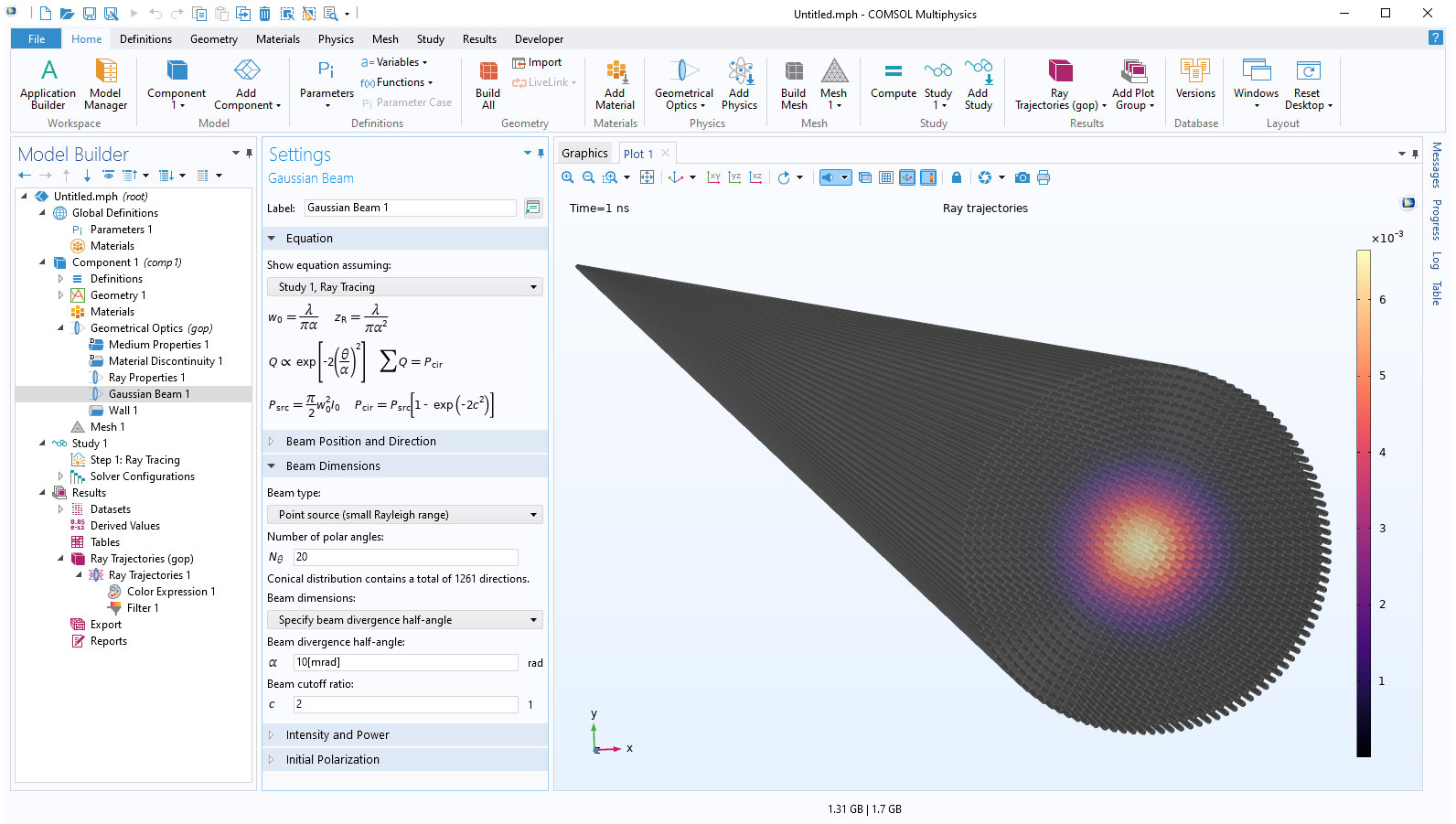
Task: Toggle the grid display in graphics
Action: click(886, 177)
